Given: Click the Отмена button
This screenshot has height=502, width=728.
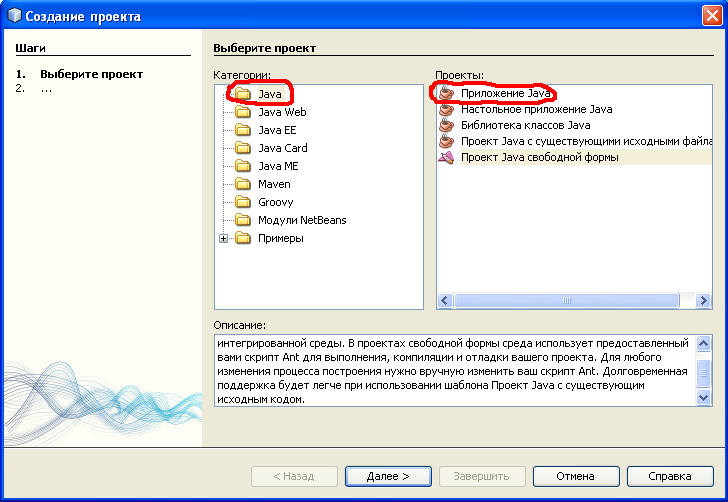Looking at the screenshot, I should [576, 476].
